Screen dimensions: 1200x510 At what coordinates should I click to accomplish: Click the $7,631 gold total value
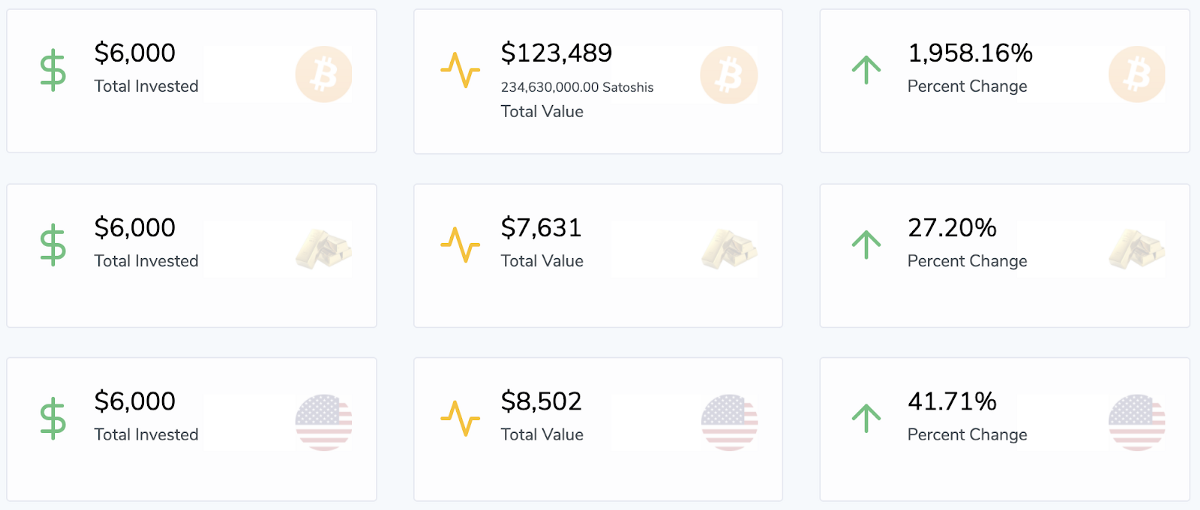click(541, 228)
